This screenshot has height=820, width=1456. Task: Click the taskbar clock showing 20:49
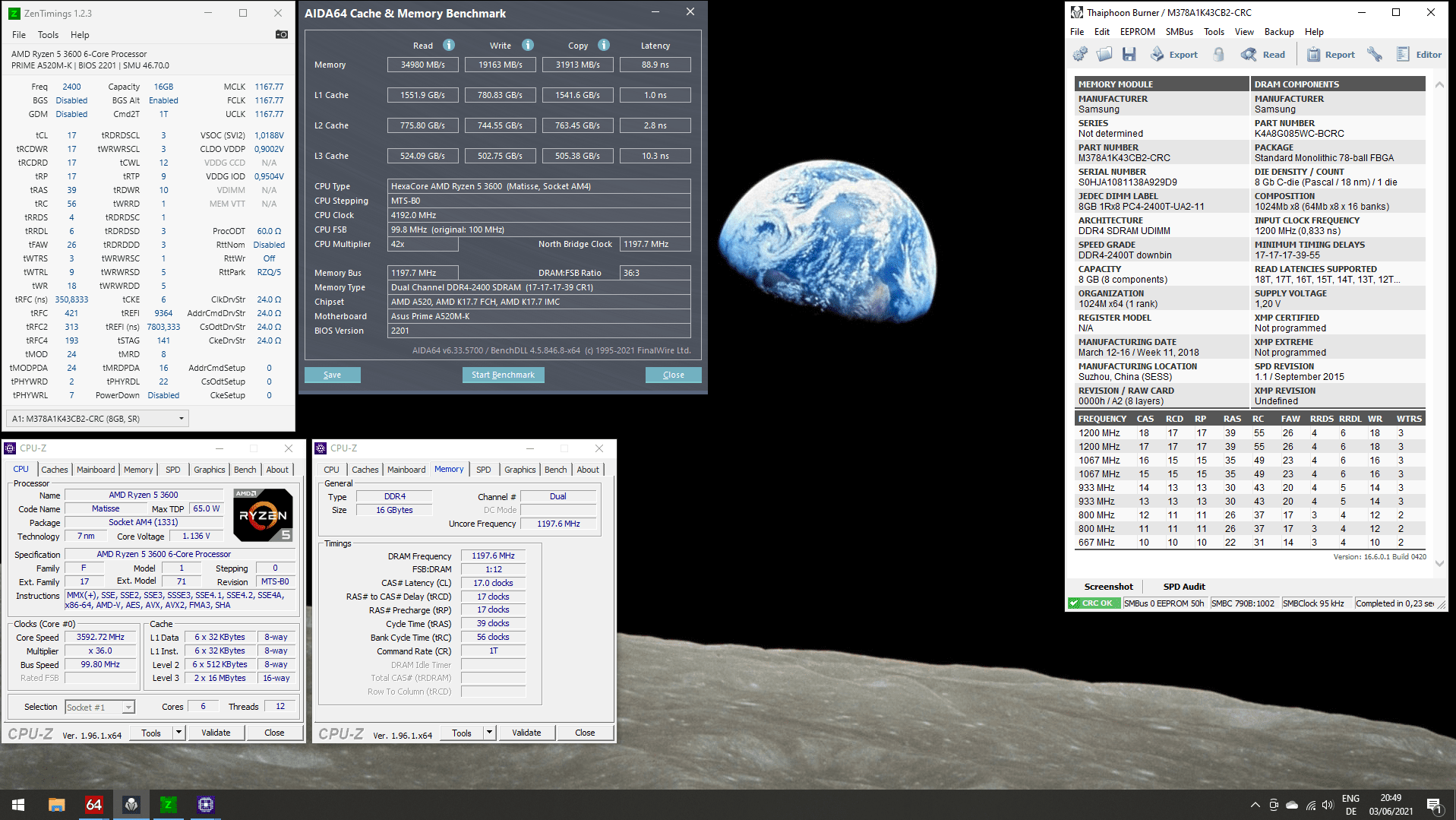(x=1391, y=805)
